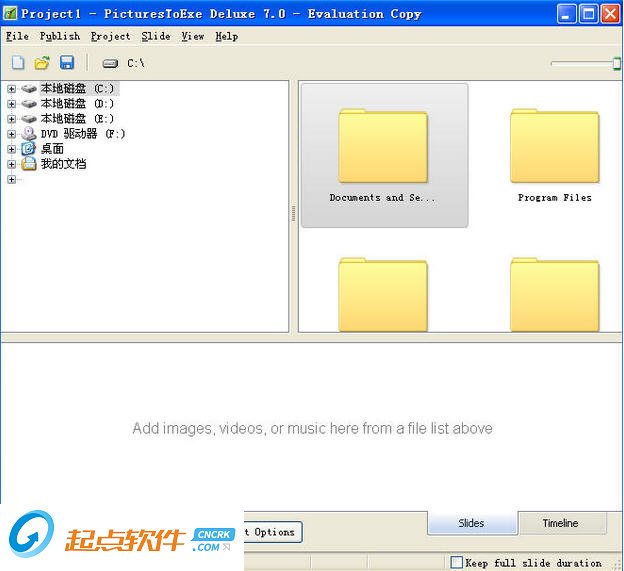Viewport: 624px width, 571px height.
Task: Select the 本地磁盘 (E:) drive icon
Action: [x=29, y=119]
